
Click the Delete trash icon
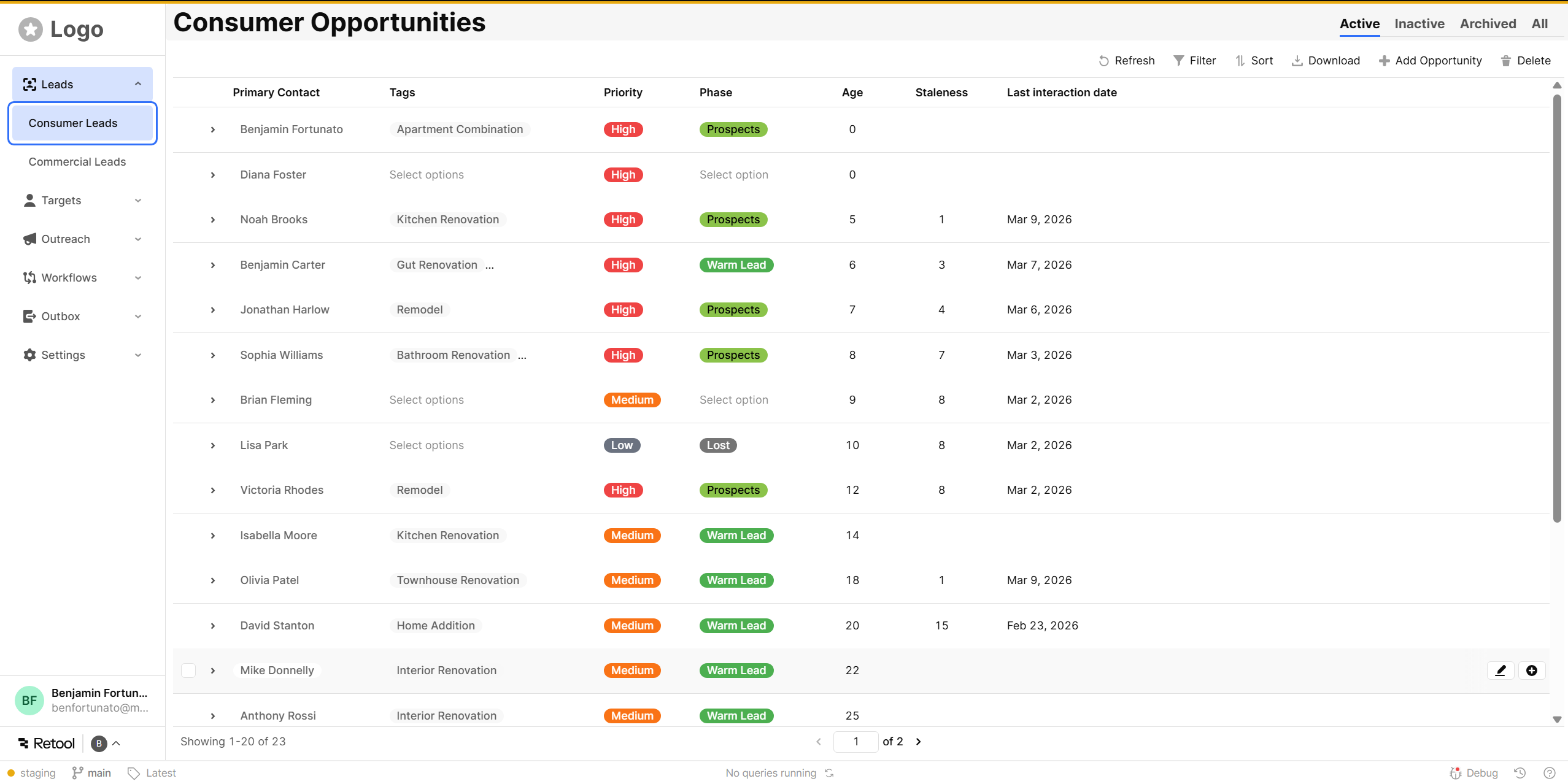click(1506, 61)
